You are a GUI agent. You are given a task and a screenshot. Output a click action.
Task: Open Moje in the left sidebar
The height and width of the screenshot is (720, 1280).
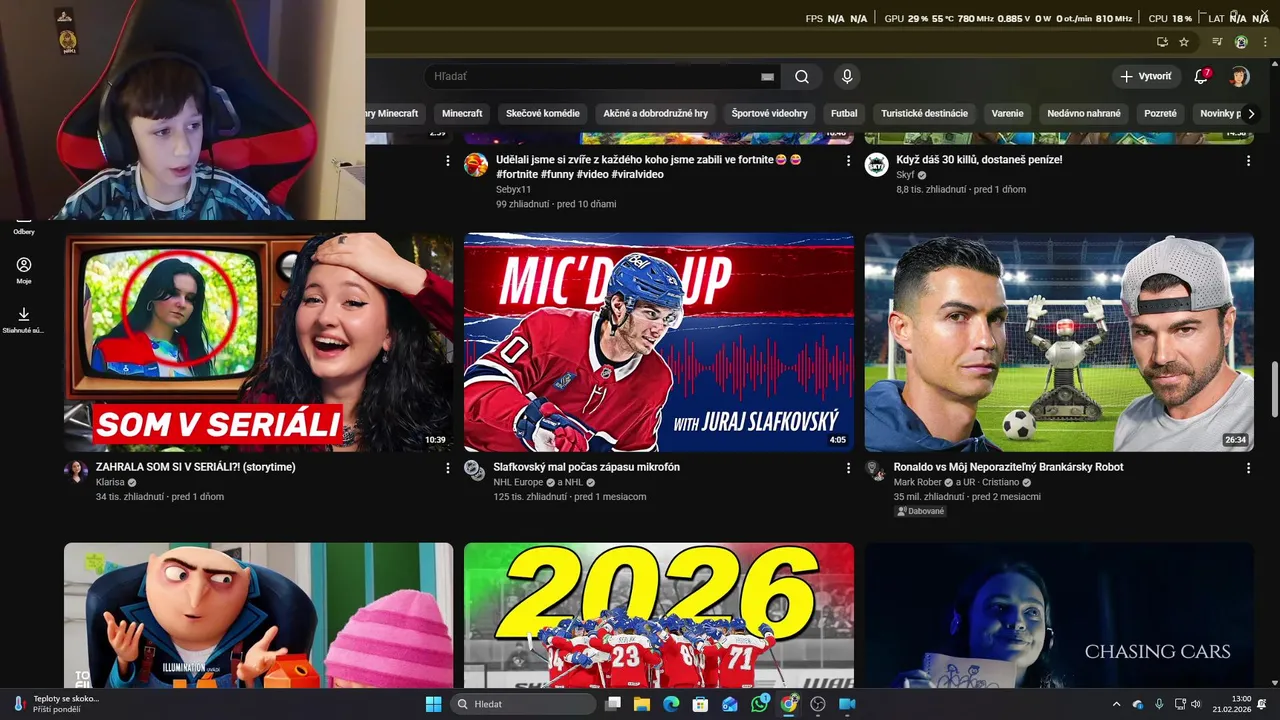(24, 270)
